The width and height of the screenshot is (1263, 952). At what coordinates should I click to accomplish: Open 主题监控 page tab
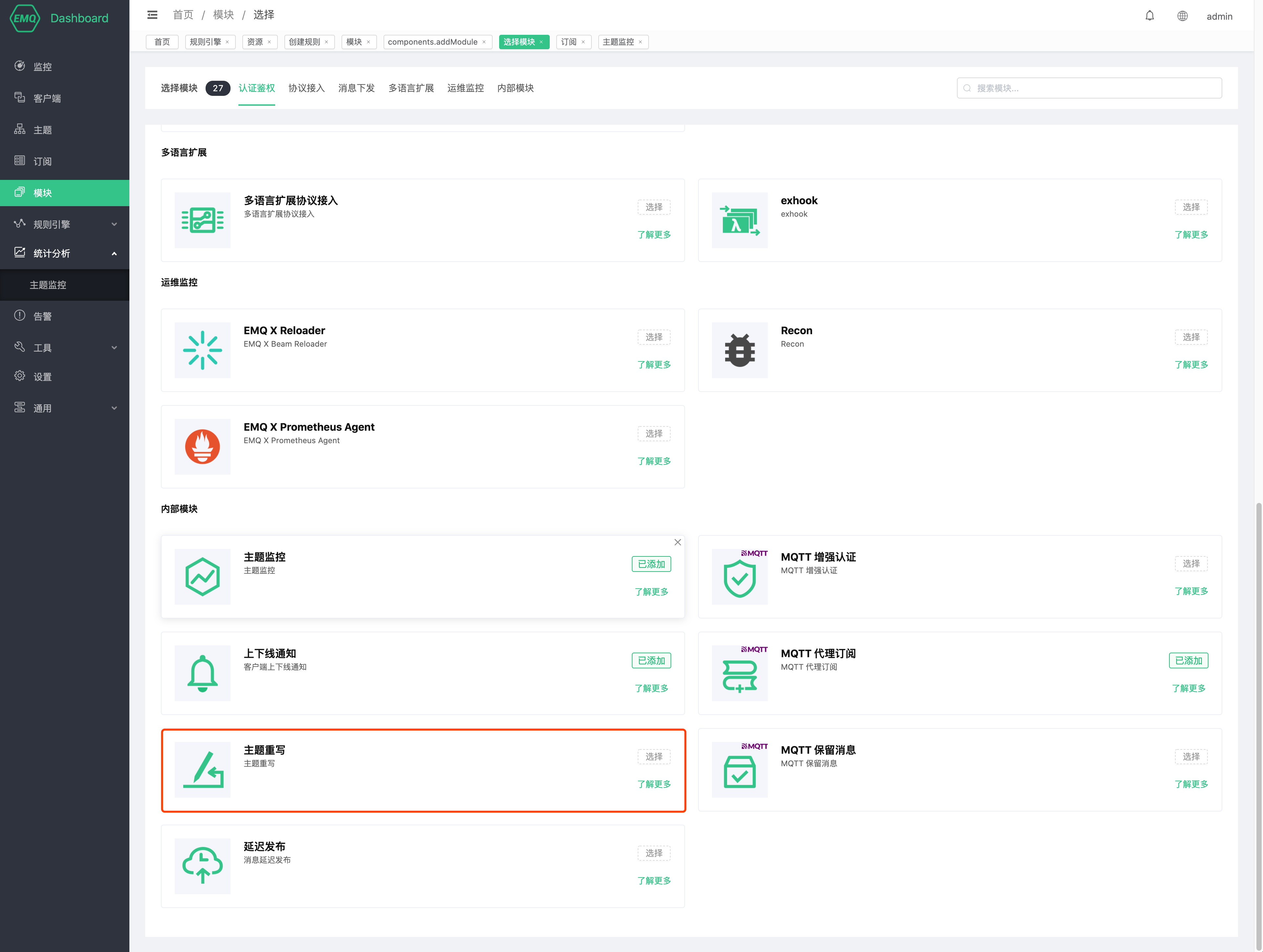point(618,42)
